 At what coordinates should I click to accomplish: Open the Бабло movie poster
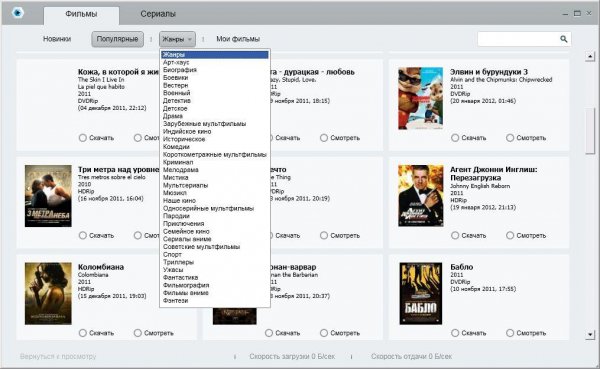(421, 294)
